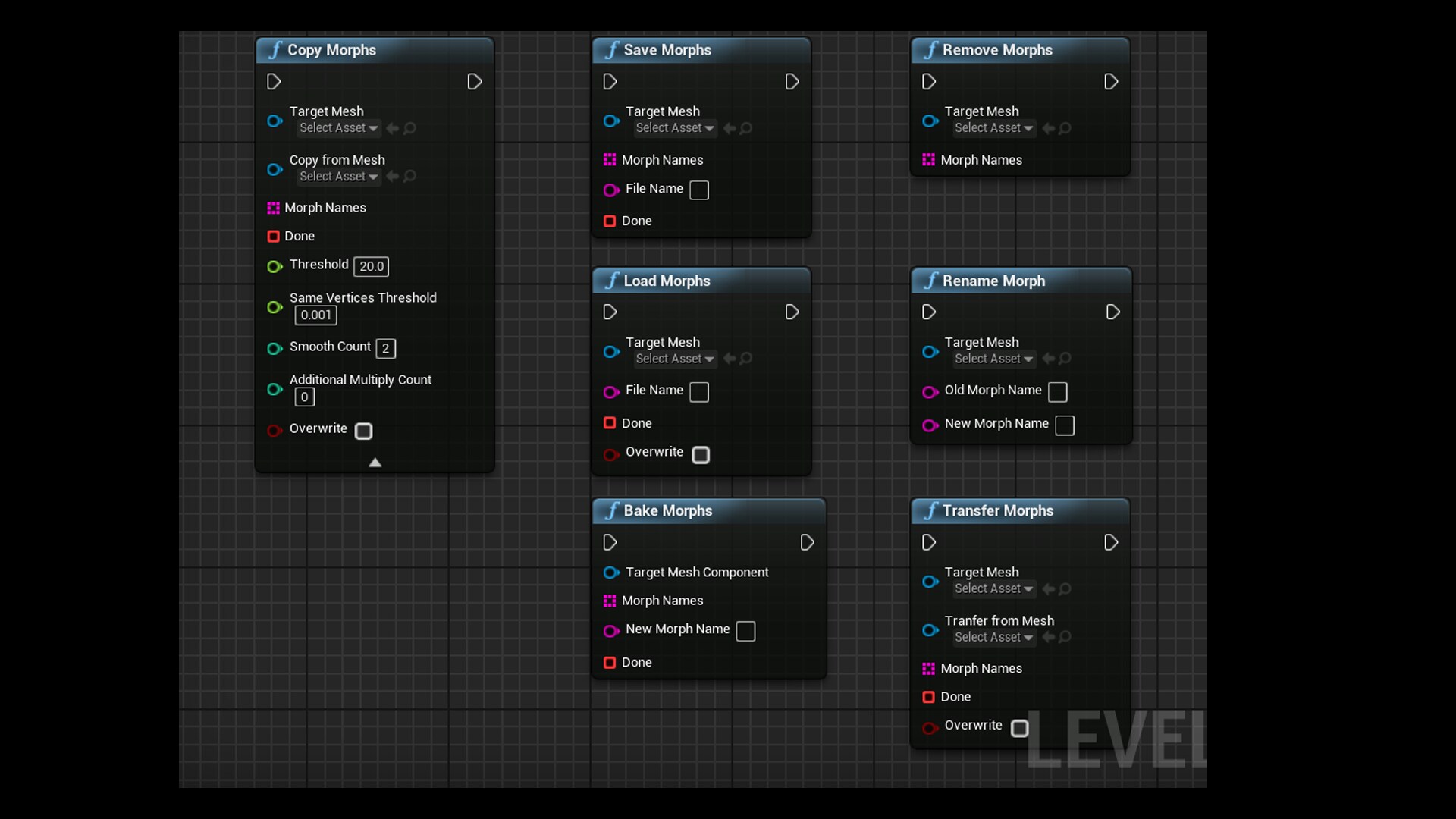Open Tranfer from Mesh Select Asset dropdown
Image resolution: width=1456 pixels, height=819 pixels.
pos(993,637)
